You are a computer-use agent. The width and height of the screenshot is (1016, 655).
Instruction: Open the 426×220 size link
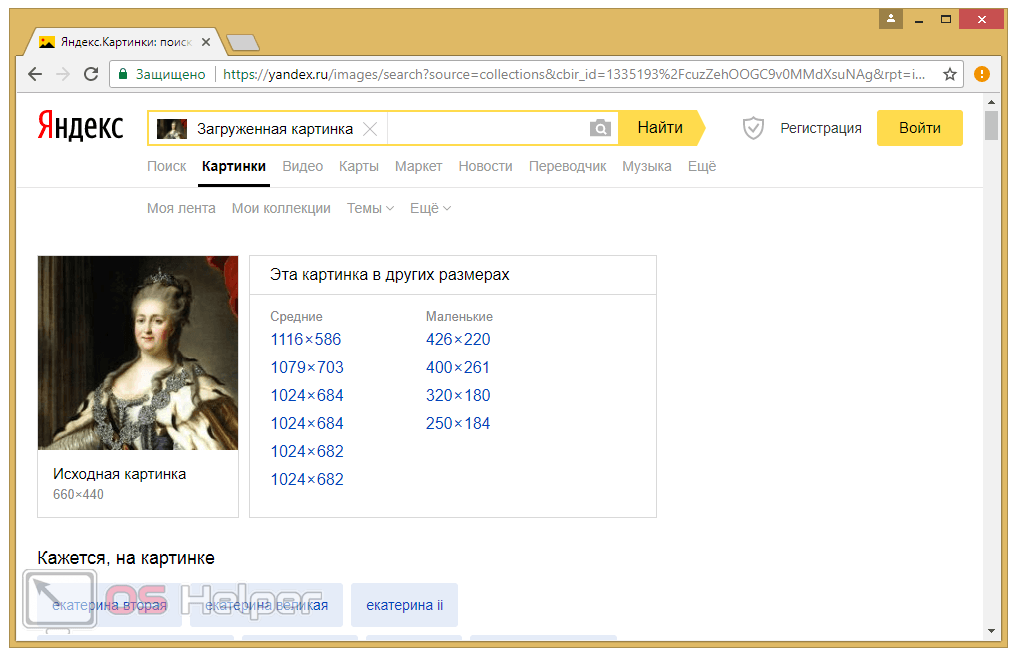(458, 339)
